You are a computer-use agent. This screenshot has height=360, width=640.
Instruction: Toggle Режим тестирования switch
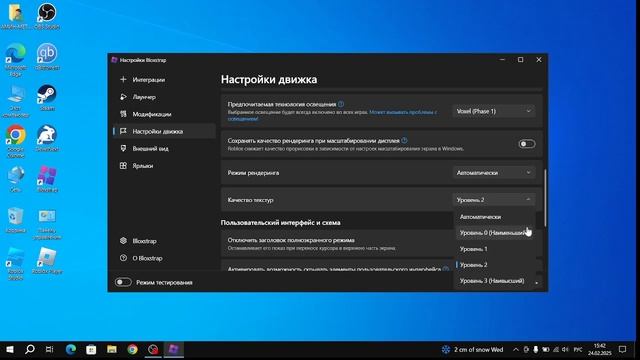pyautogui.click(x=123, y=282)
